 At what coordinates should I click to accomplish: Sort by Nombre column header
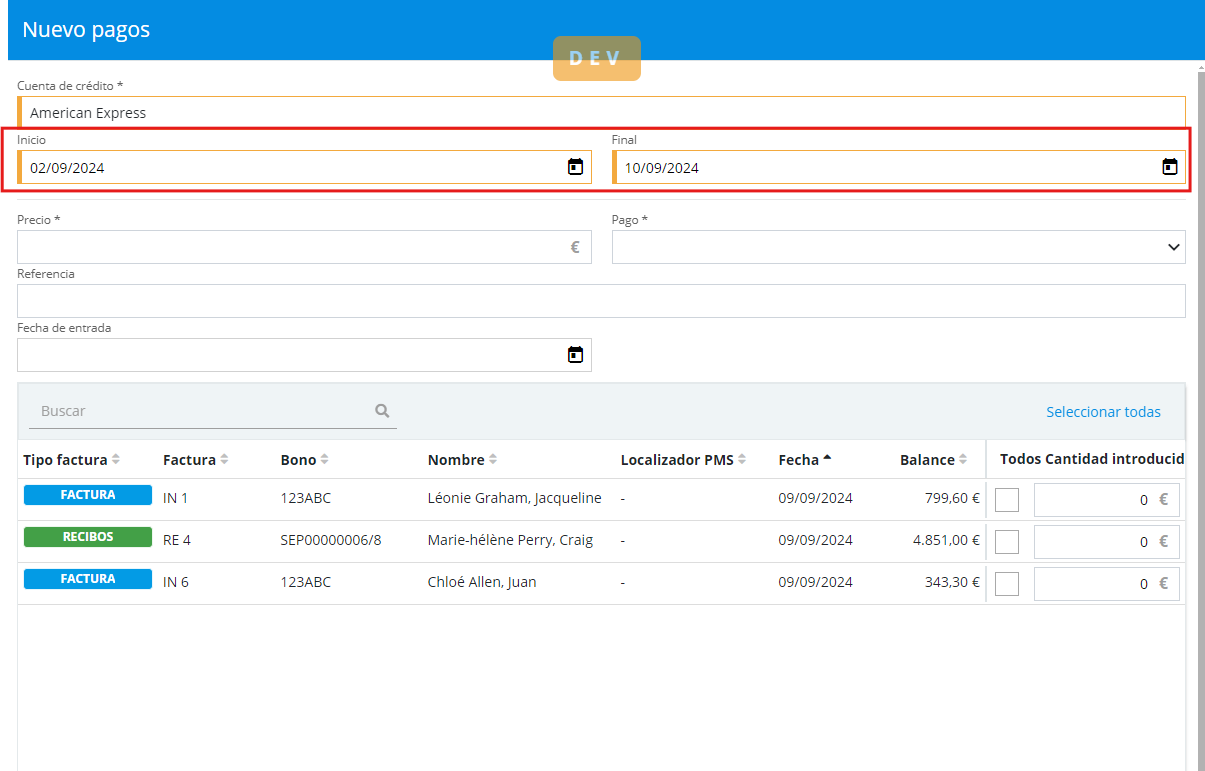[456, 460]
